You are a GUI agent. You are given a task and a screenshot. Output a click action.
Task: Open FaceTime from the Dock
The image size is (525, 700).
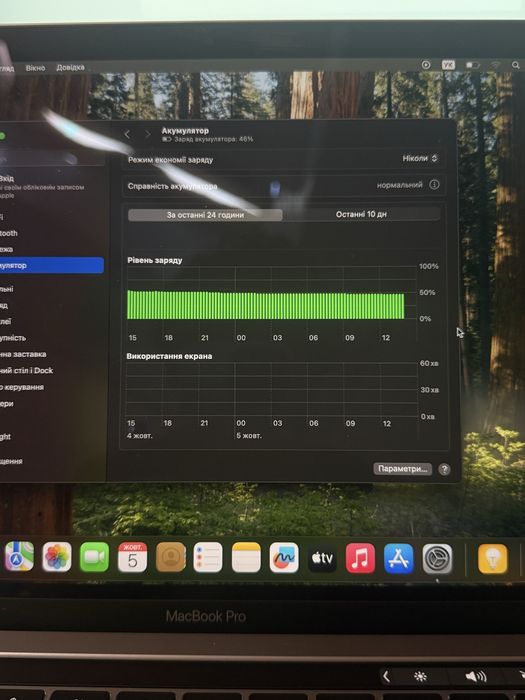click(94, 557)
